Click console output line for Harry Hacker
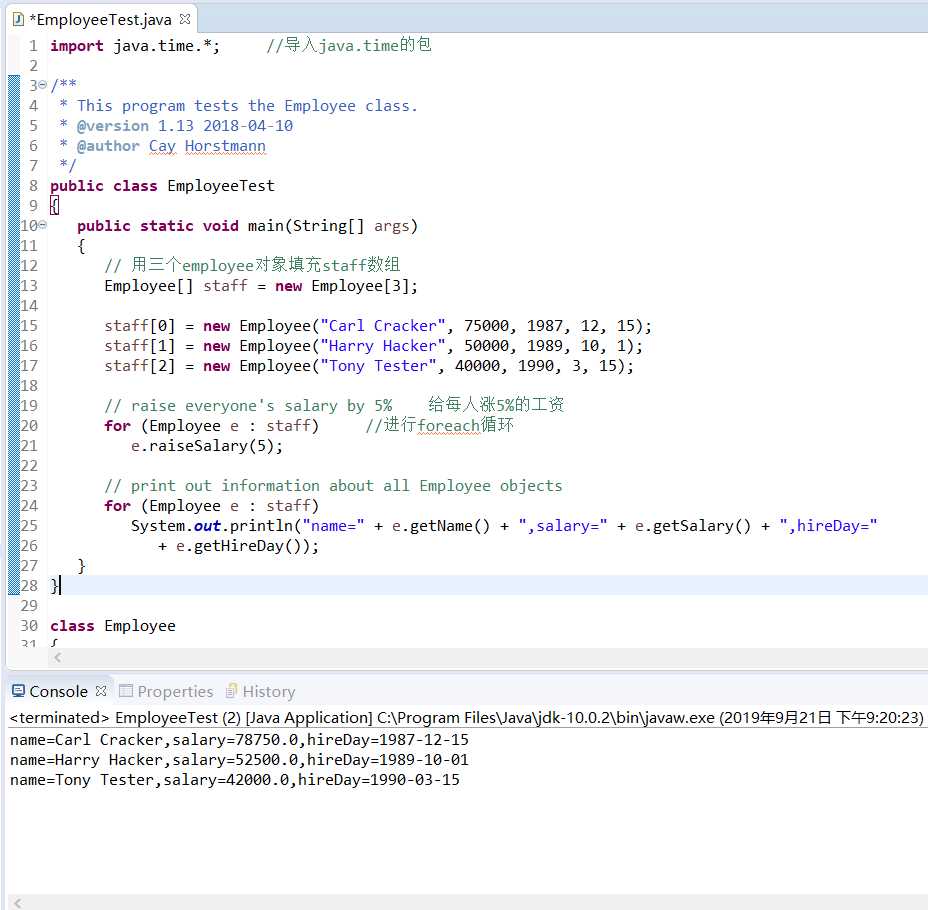 [x=239, y=760]
